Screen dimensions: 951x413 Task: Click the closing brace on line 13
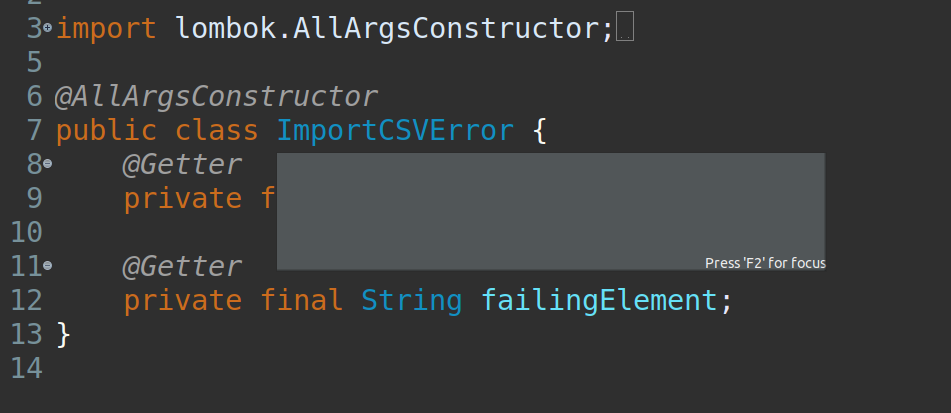pyautogui.click(x=63, y=335)
